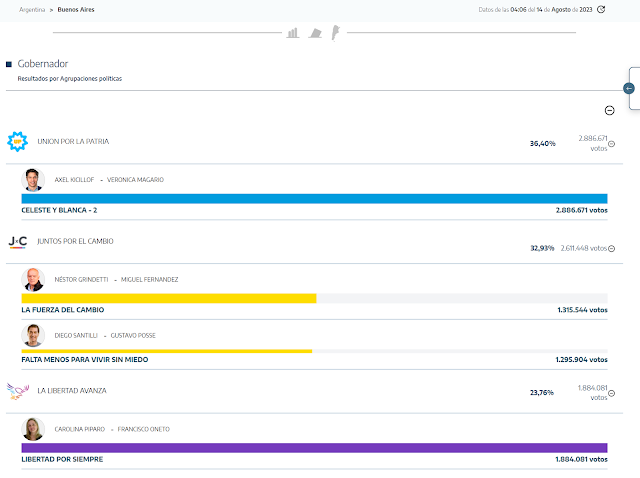The height and width of the screenshot is (478, 640).
Task: Click the 2.611.448 votos total
Action: click(584, 248)
